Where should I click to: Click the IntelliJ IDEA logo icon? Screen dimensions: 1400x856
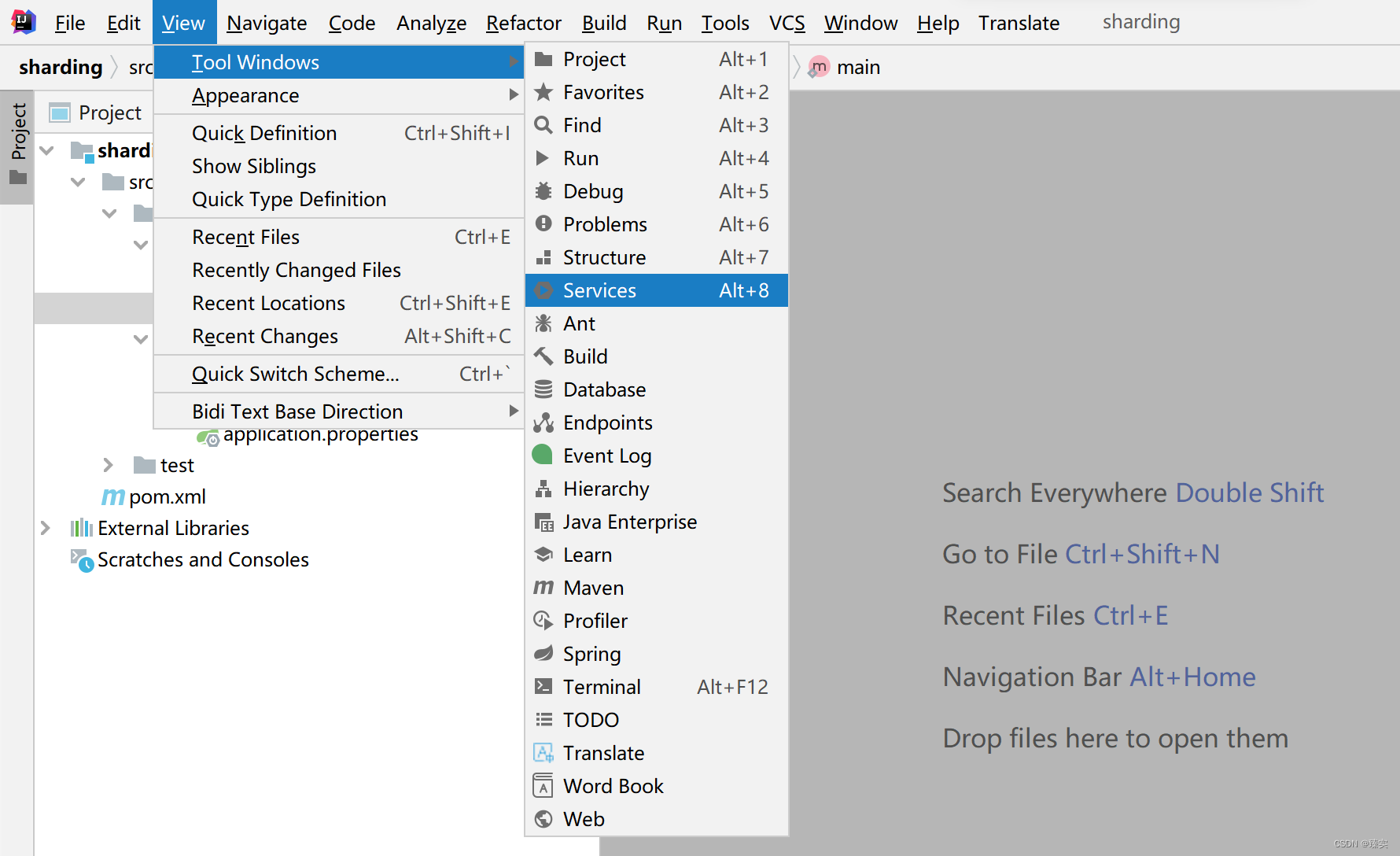24,22
